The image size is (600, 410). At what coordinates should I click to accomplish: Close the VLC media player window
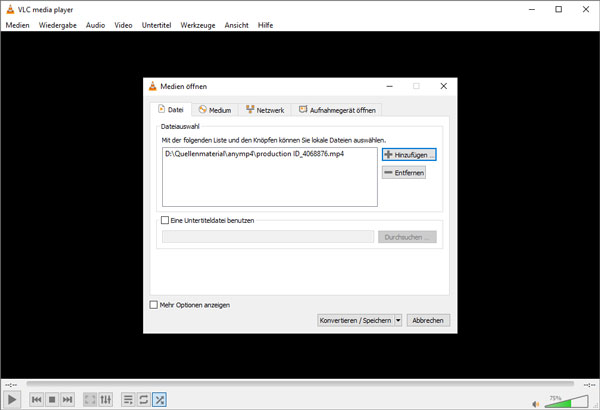[586, 9]
